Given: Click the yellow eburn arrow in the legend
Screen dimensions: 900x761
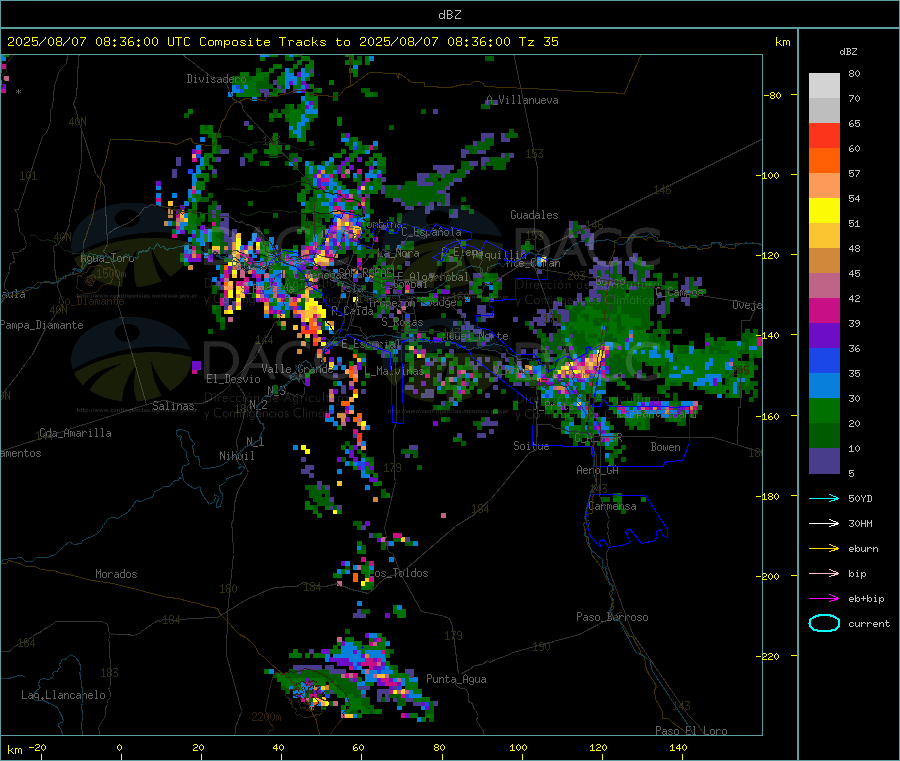Looking at the screenshot, I should pyautogui.click(x=824, y=548).
